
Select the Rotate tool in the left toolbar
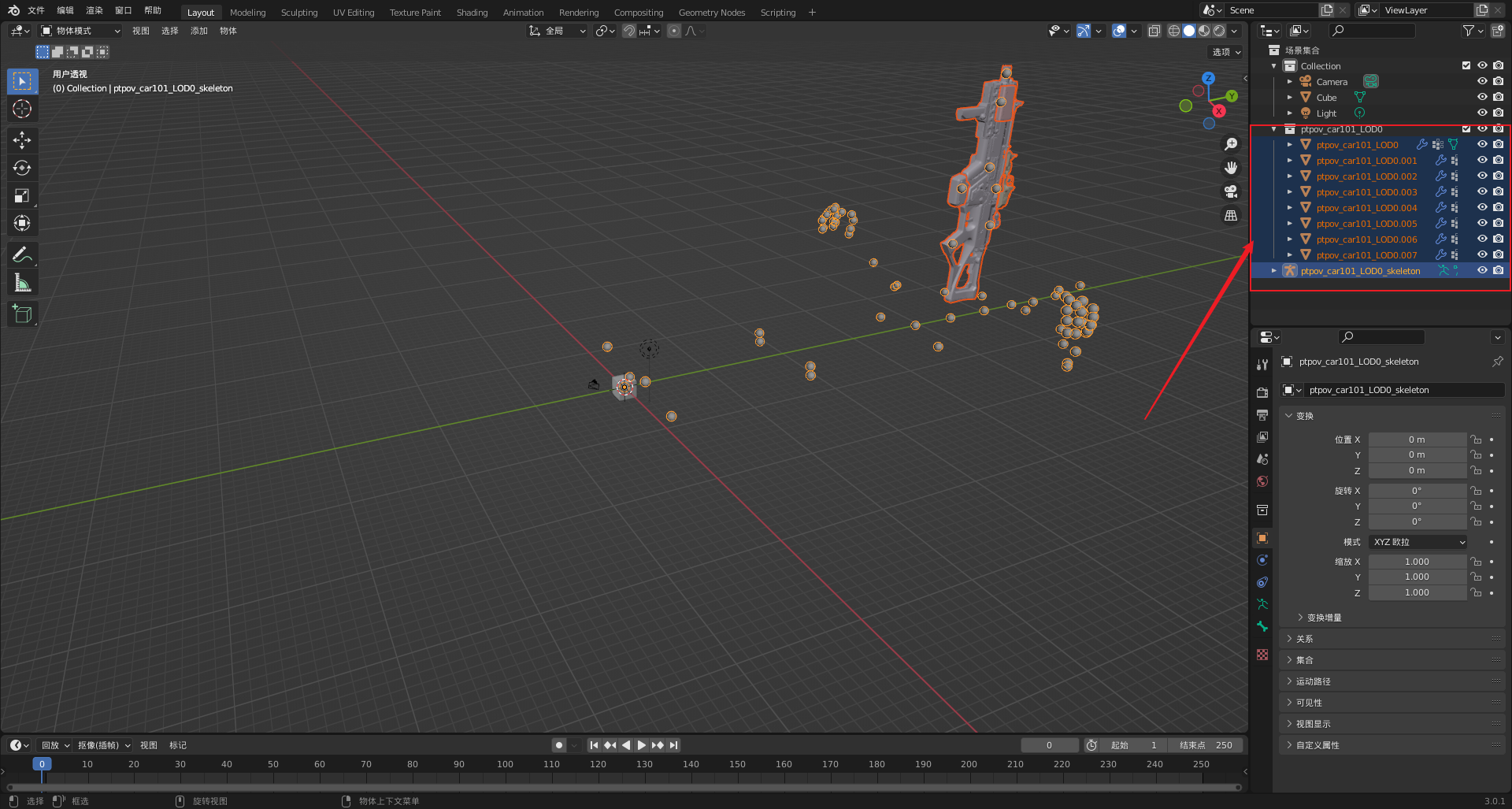tap(22, 168)
